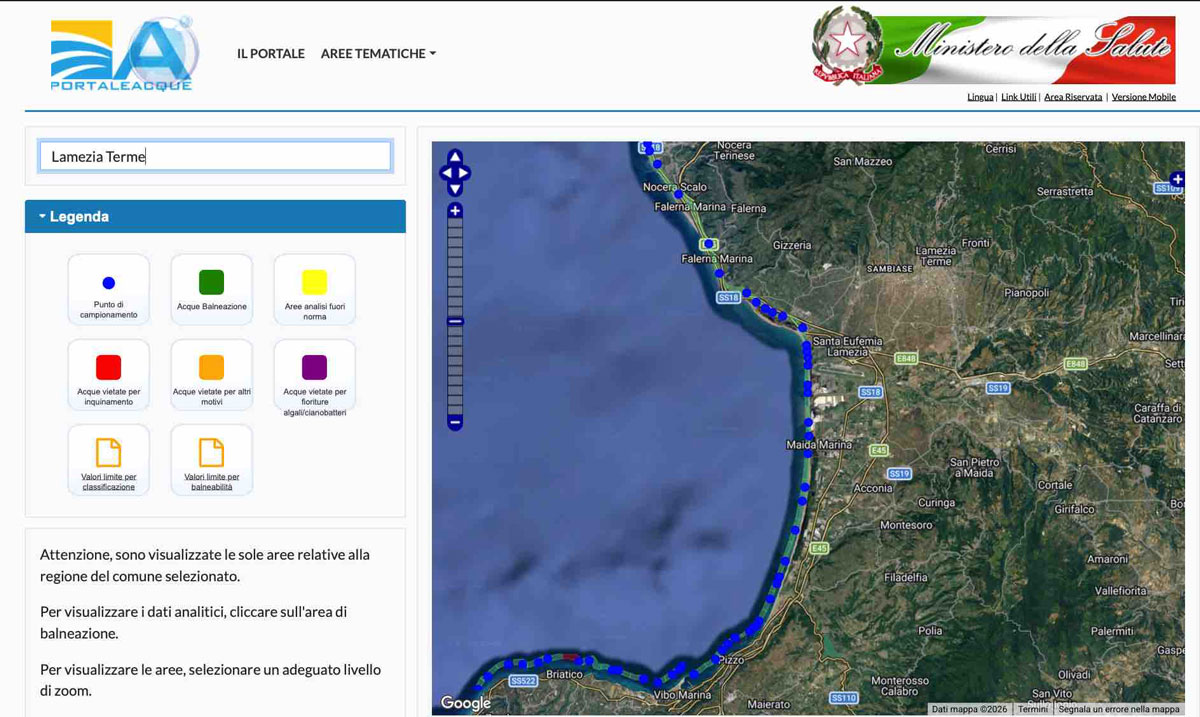Click the Filadelfia map label
Image resolution: width=1200 pixels, height=717 pixels.
pos(906,577)
